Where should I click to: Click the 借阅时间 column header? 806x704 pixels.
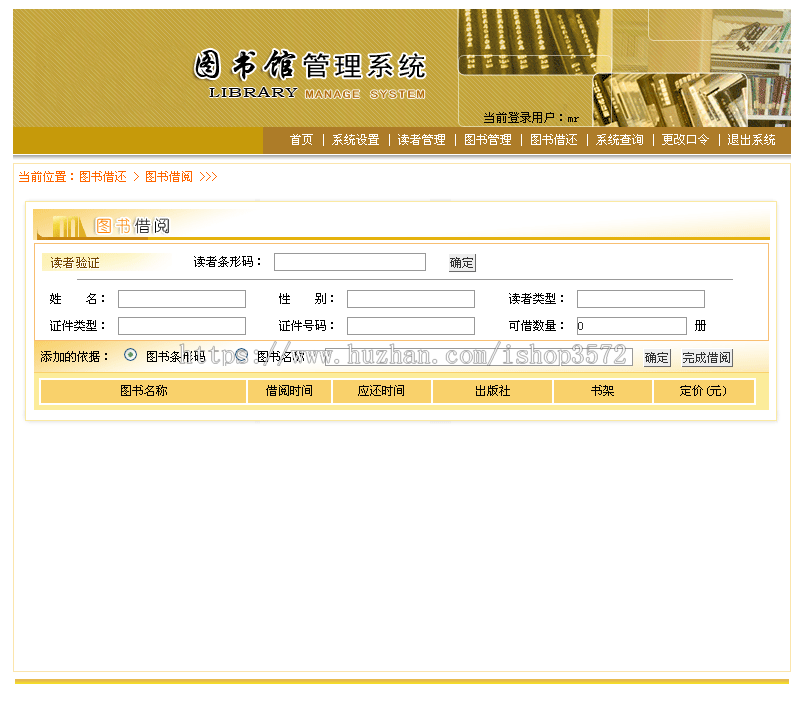(x=289, y=391)
